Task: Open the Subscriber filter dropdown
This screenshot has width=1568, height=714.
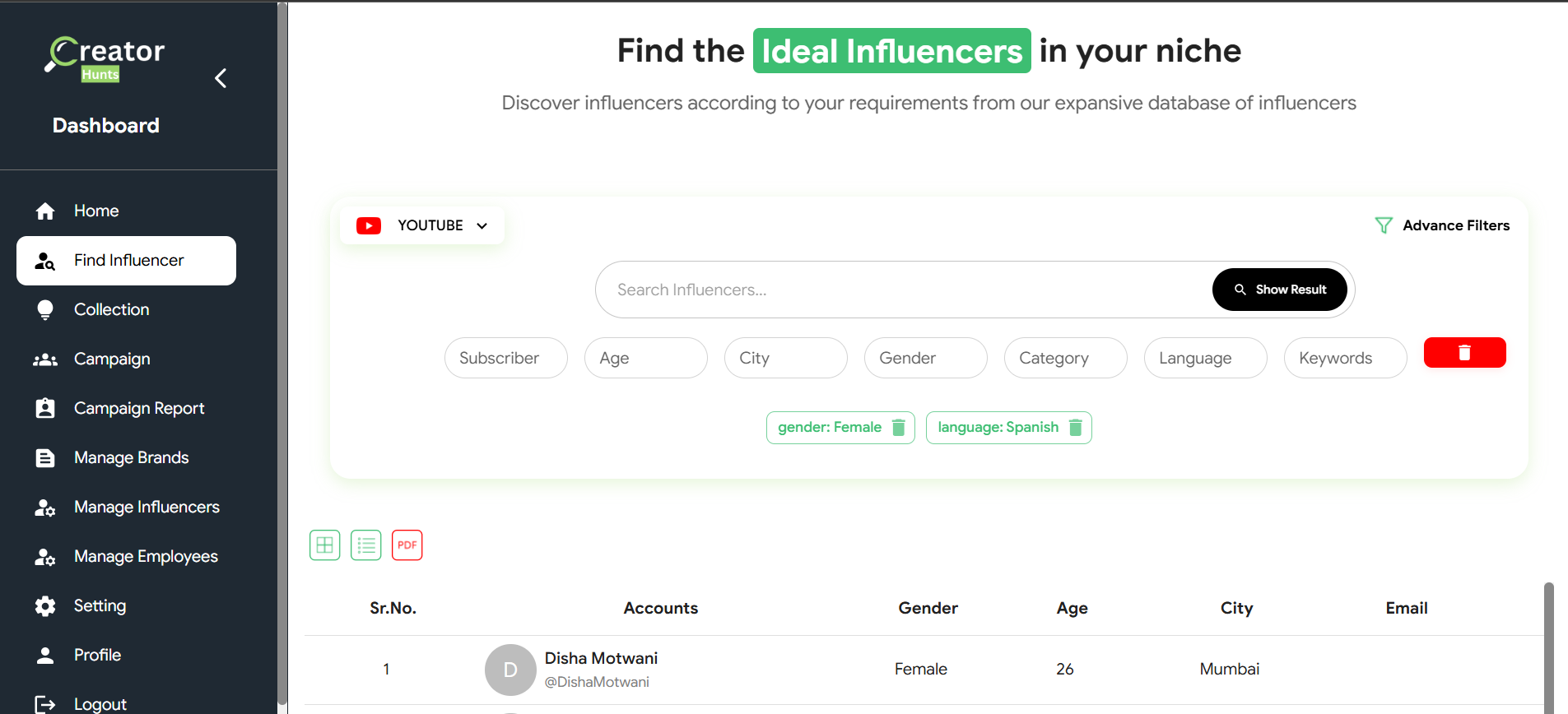Action: (505, 357)
